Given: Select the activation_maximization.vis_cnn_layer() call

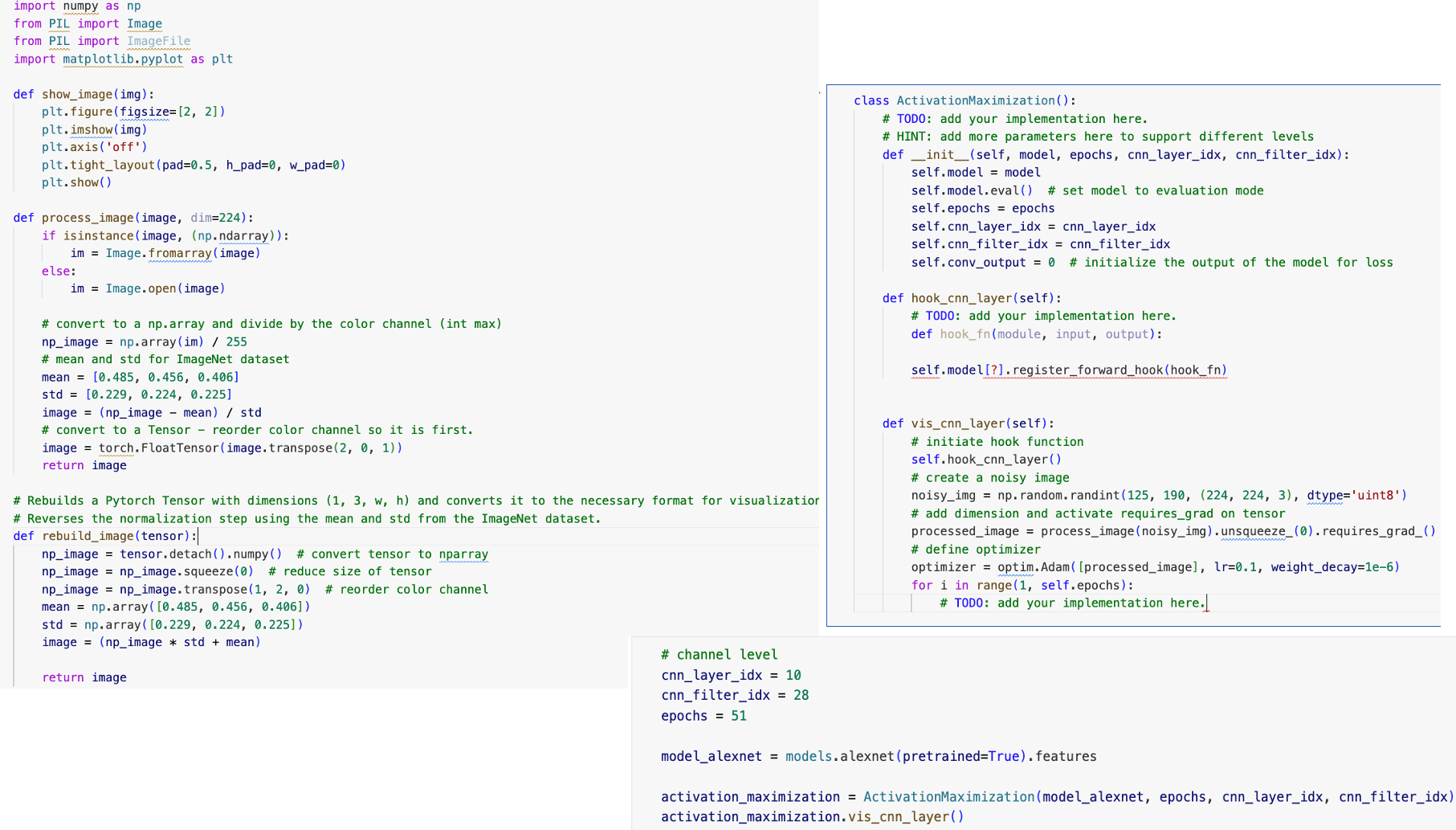Looking at the screenshot, I should (x=811, y=816).
